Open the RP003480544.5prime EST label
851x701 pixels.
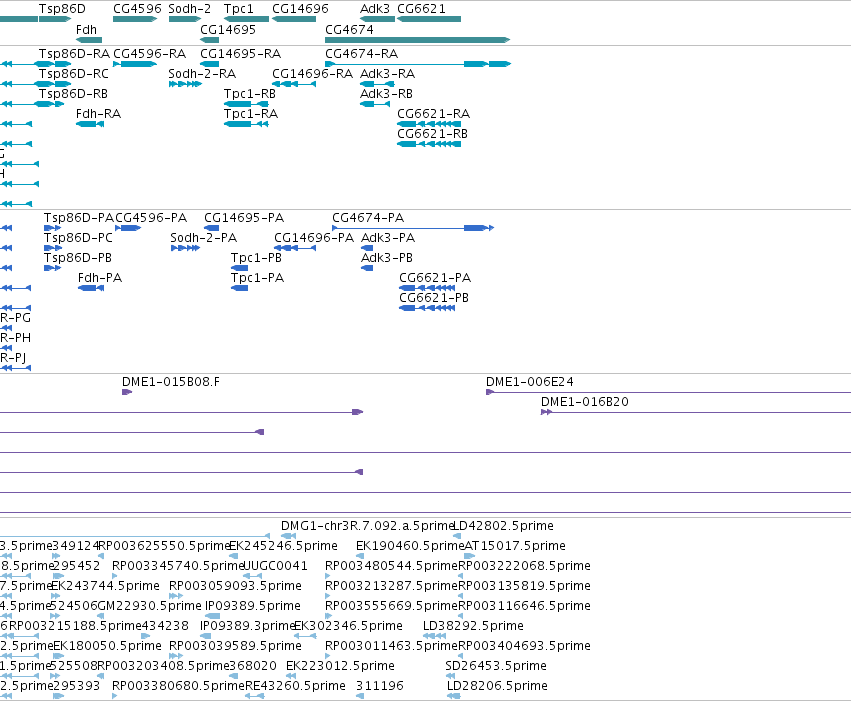coord(391,566)
